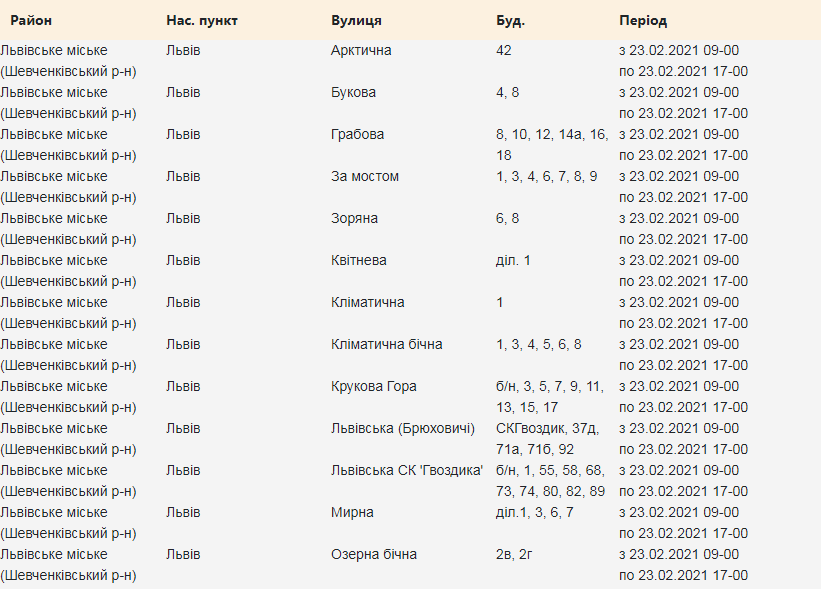Image resolution: width=821 pixels, height=589 pixels.
Task: Select the 'За мостом' street cell
Action: click(x=365, y=176)
